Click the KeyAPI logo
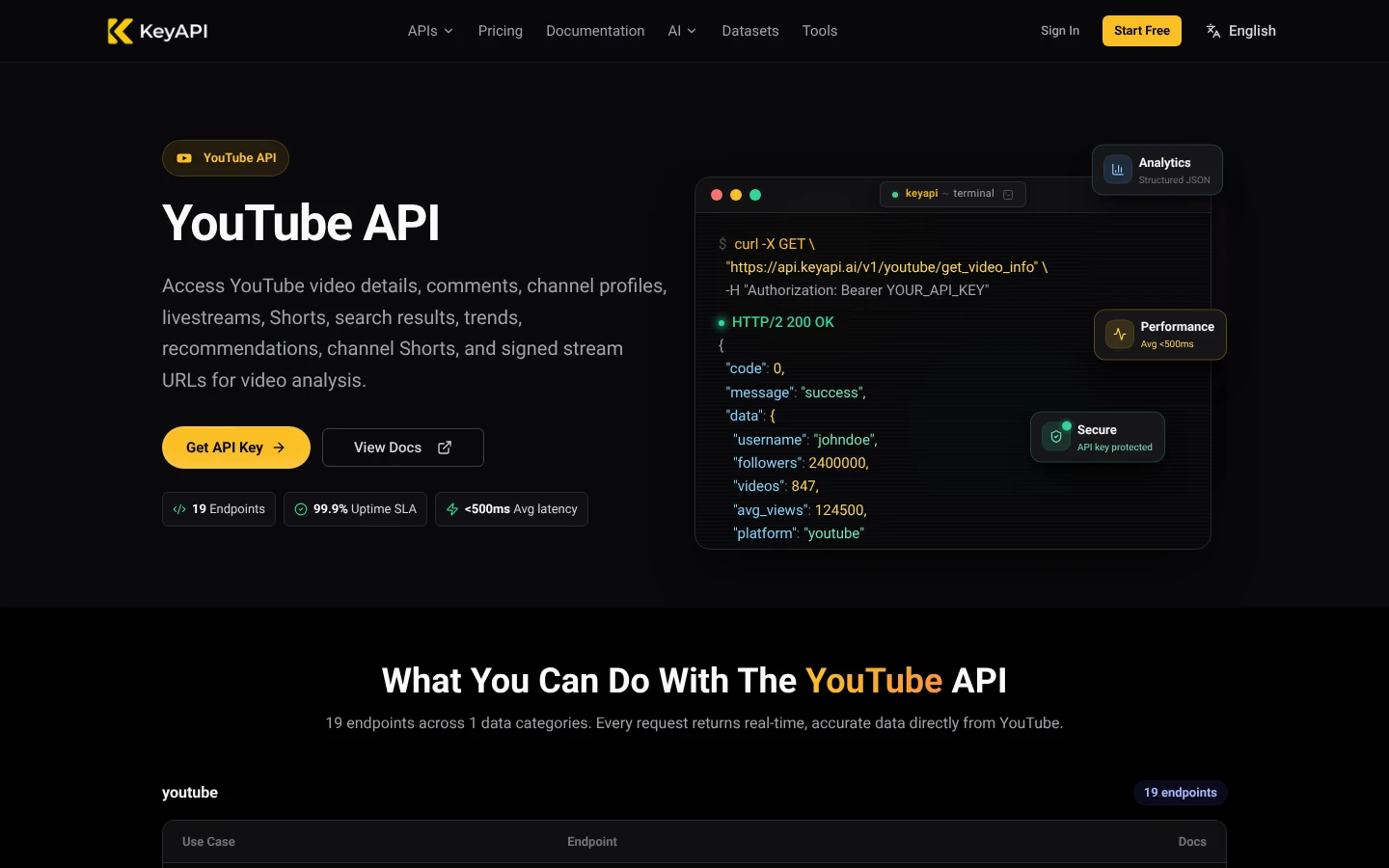 tap(158, 31)
